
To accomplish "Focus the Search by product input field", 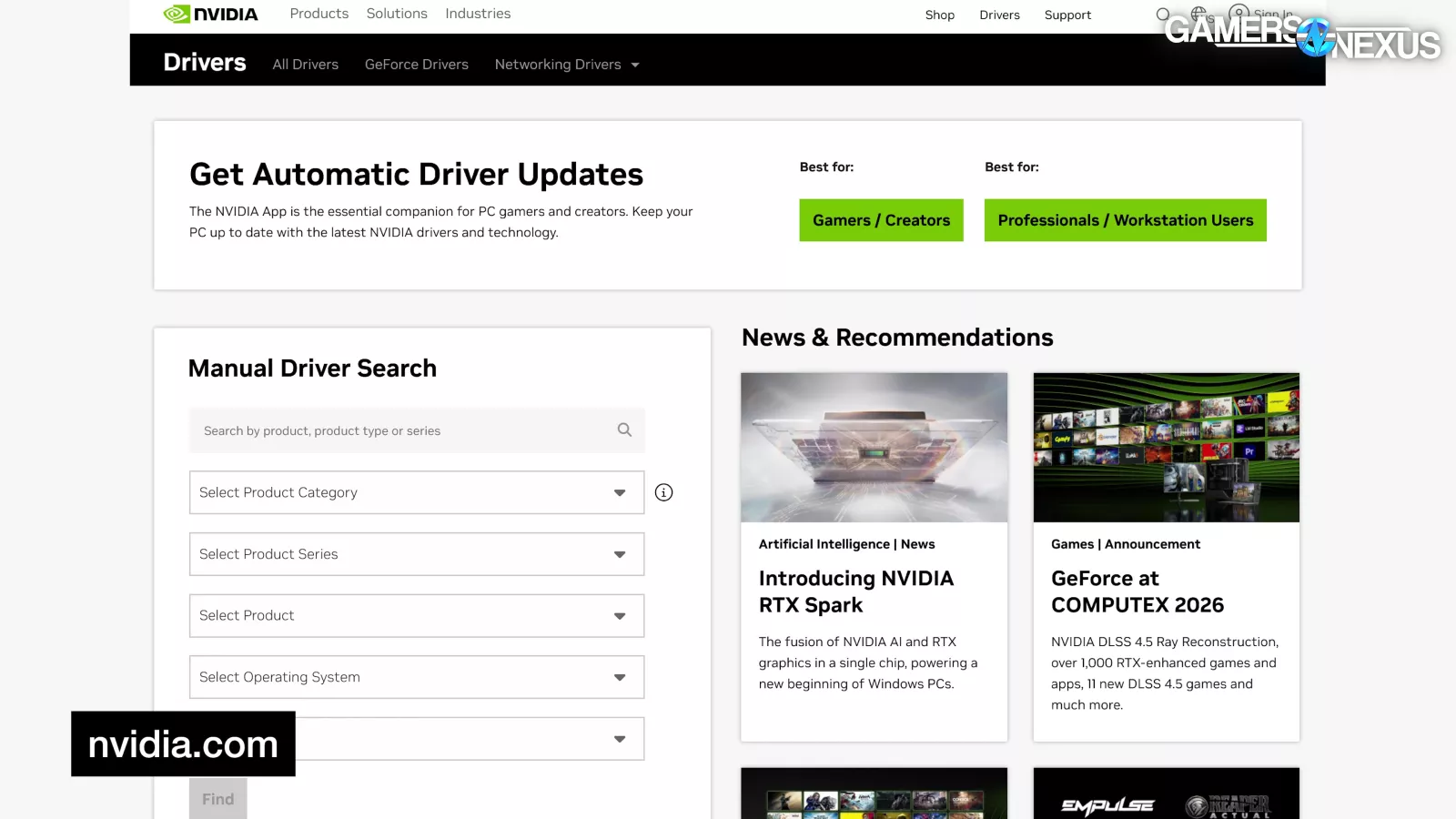I will 417,430.
